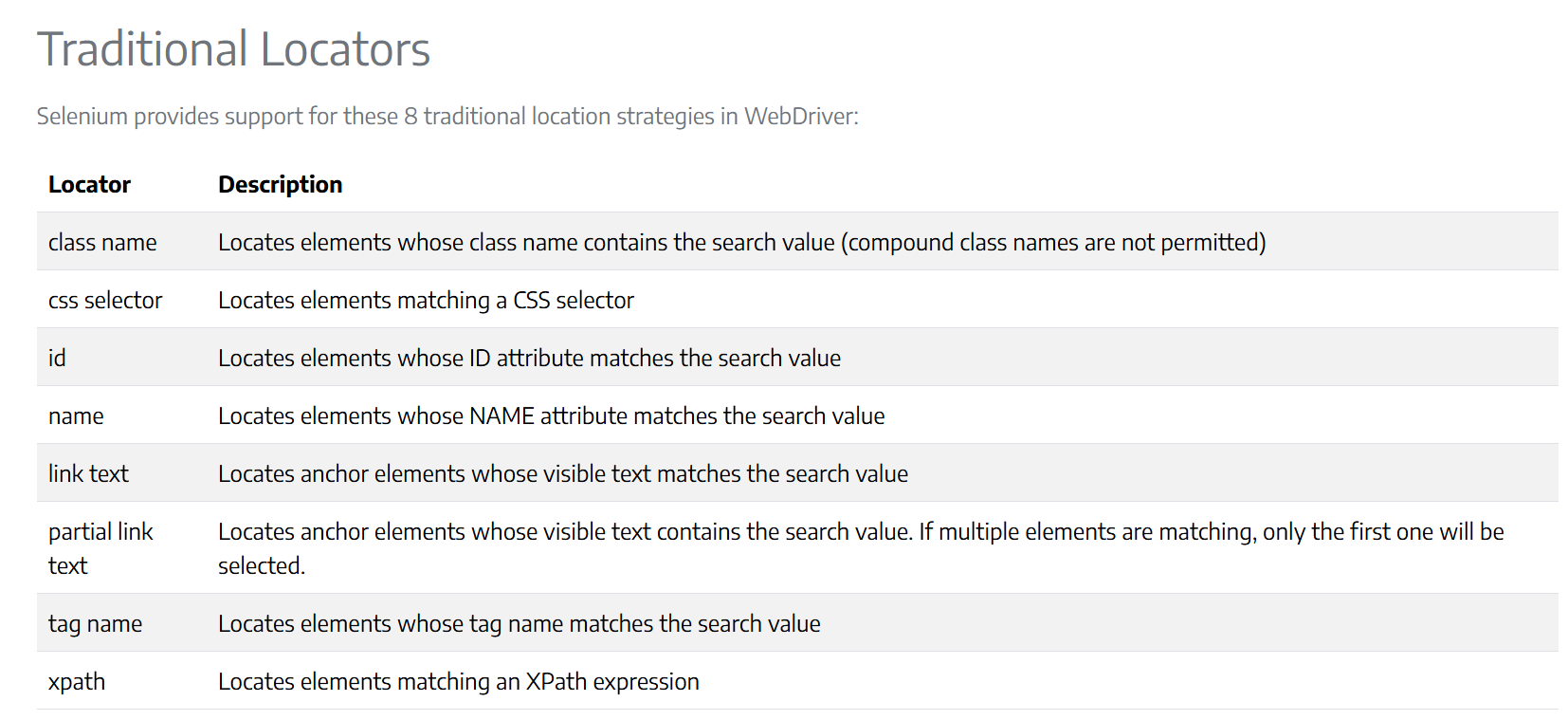Viewport: 1568px width, 720px height.
Task: Click the description of anchor text matching the search value
Action: click(562, 473)
